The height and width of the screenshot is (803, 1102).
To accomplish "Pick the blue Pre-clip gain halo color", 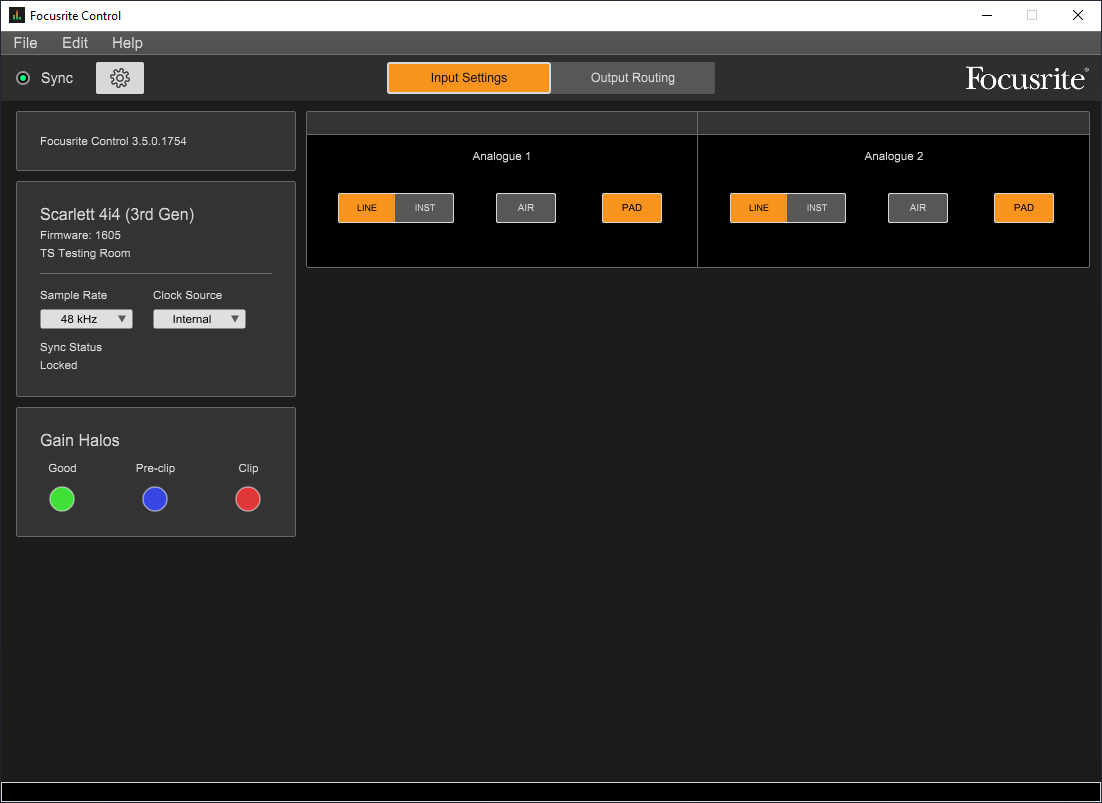I will [155, 499].
